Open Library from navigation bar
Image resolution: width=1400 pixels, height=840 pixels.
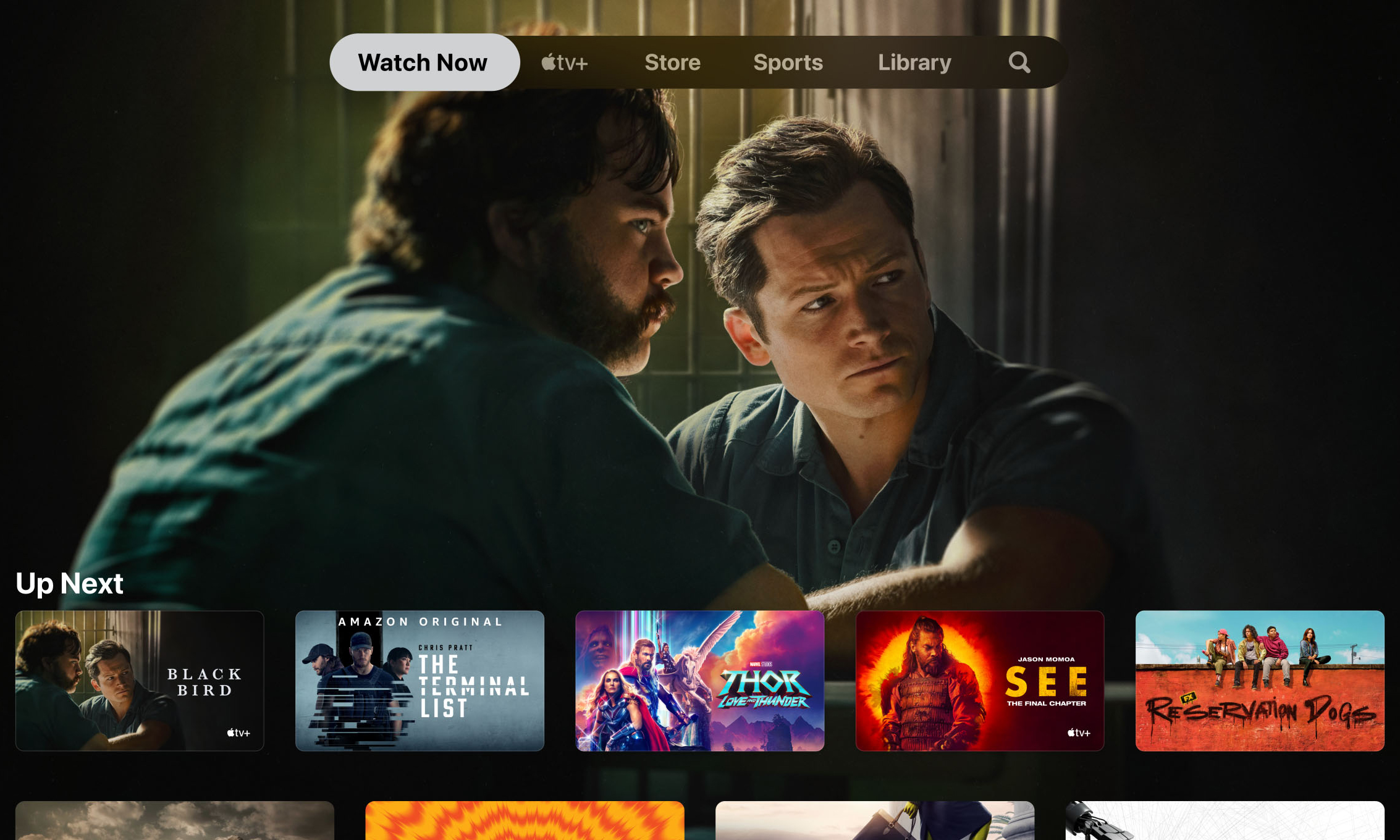click(912, 62)
